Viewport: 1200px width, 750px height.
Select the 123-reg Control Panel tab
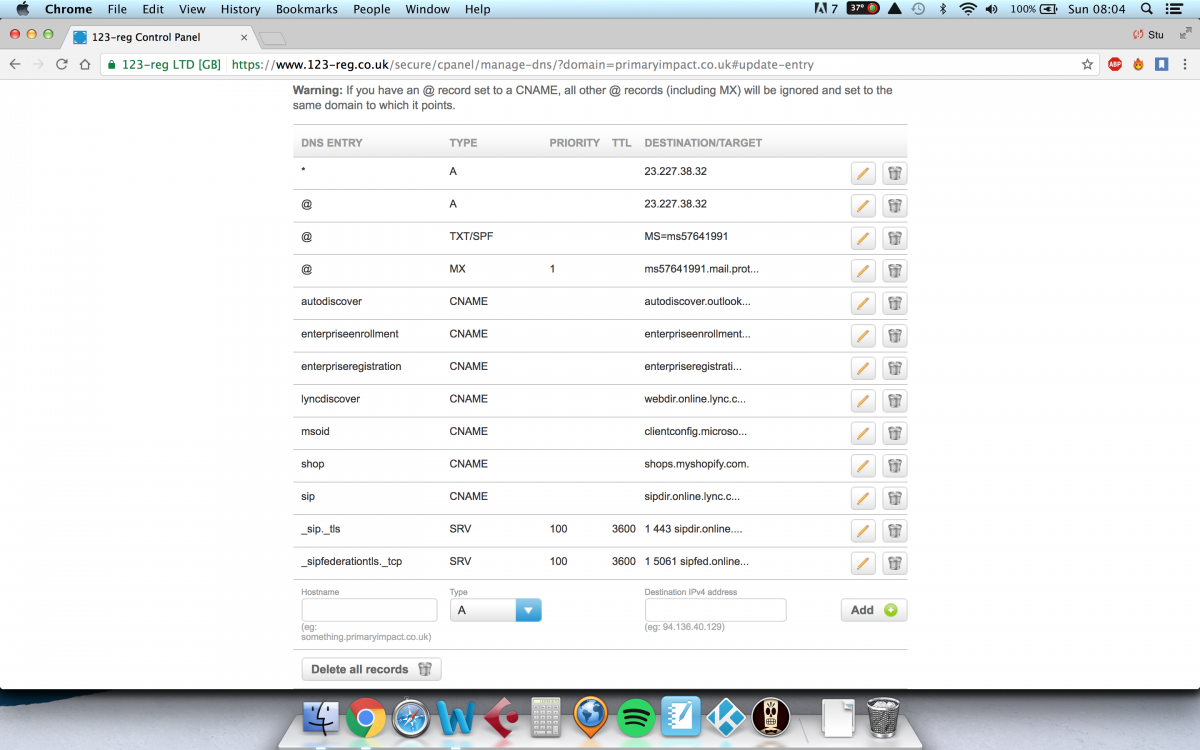point(160,37)
